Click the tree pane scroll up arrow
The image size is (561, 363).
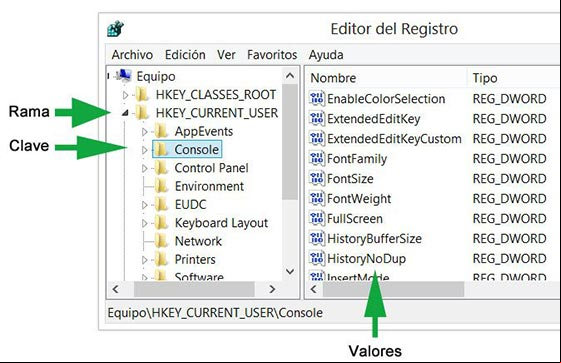[x=290, y=75]
